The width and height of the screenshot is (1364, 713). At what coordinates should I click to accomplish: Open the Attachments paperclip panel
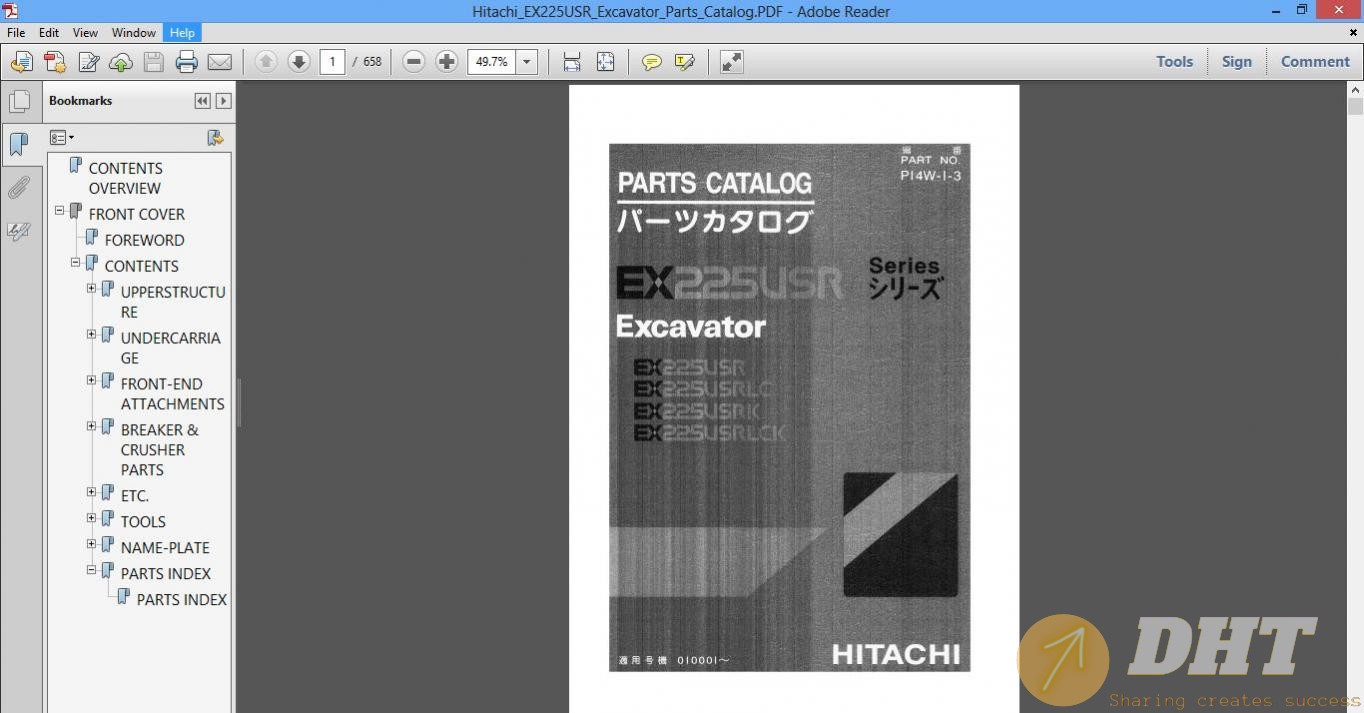click(19, 188)
